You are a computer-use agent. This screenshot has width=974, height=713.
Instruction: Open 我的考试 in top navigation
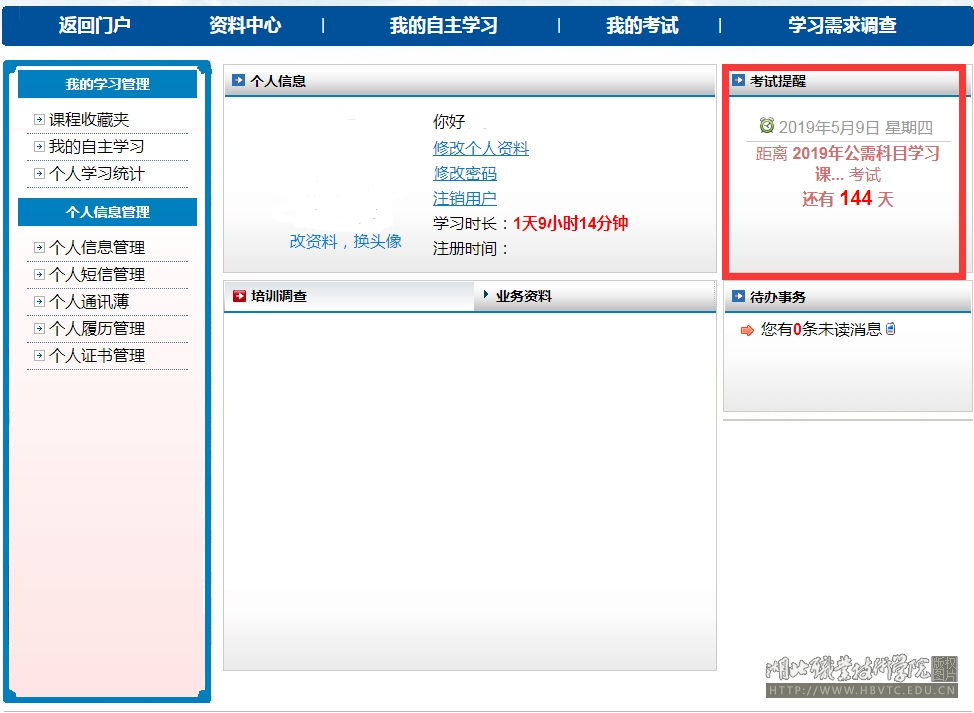point(642,26)
